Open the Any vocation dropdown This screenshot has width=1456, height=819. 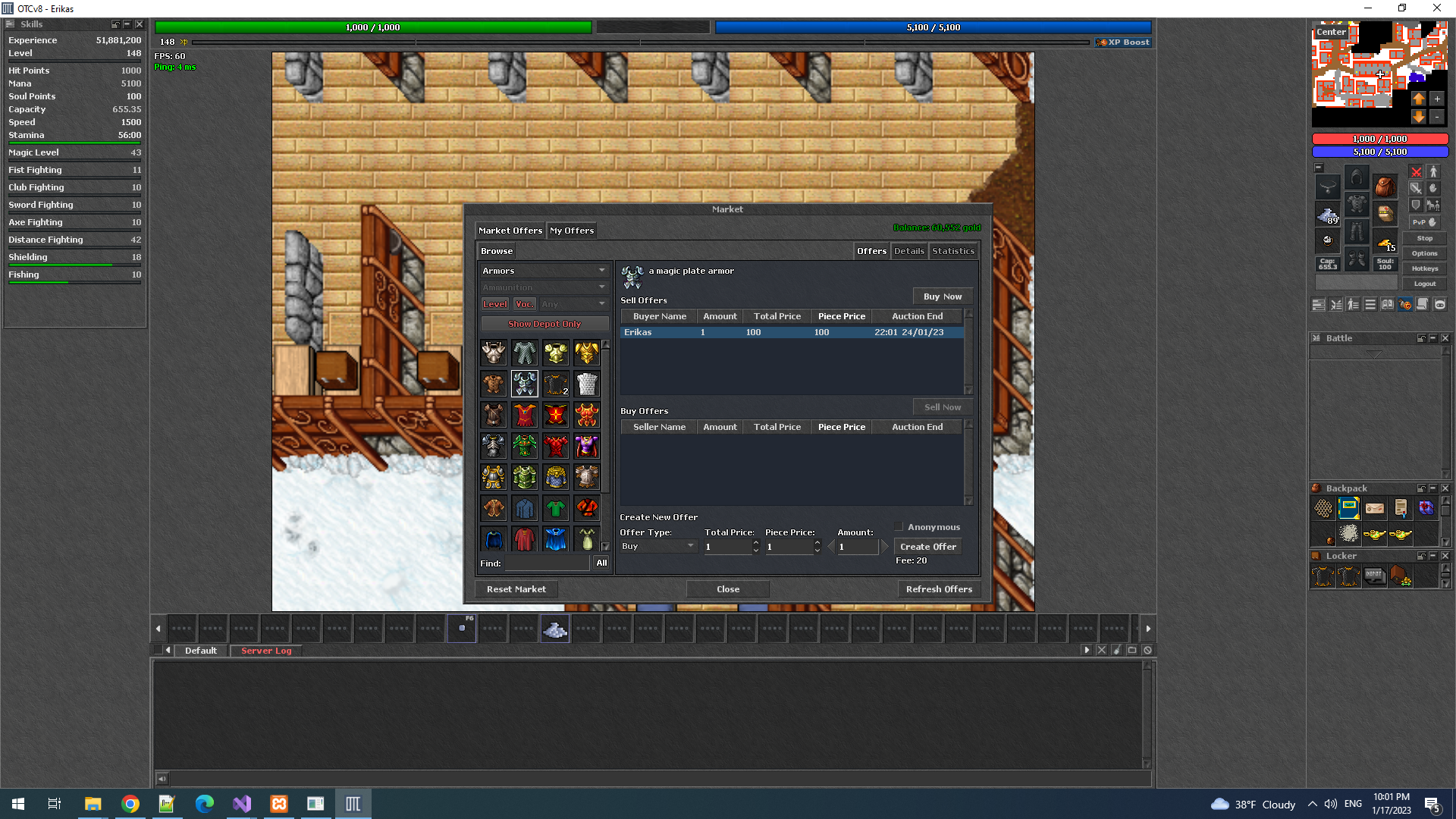[574, 304]
